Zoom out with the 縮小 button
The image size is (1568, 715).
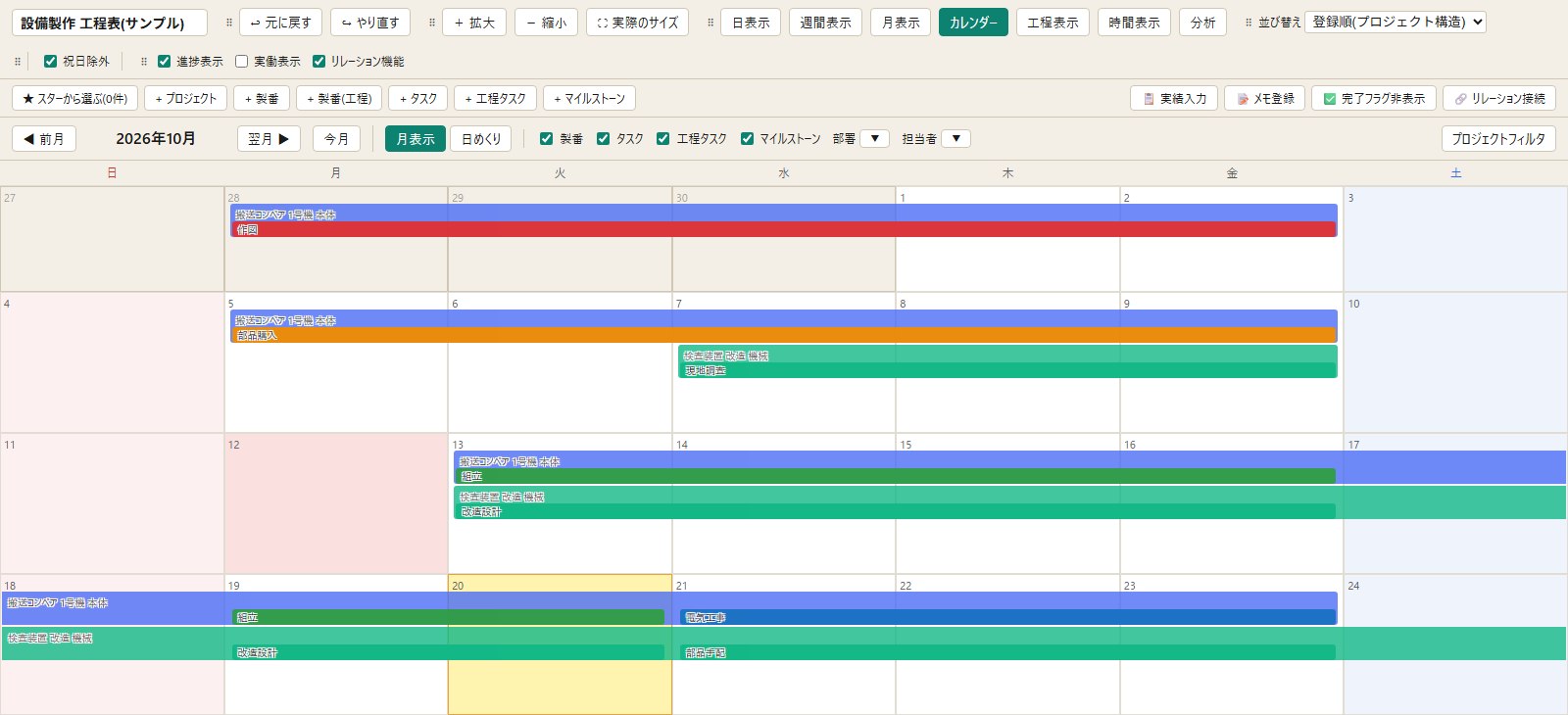(547, 23)
